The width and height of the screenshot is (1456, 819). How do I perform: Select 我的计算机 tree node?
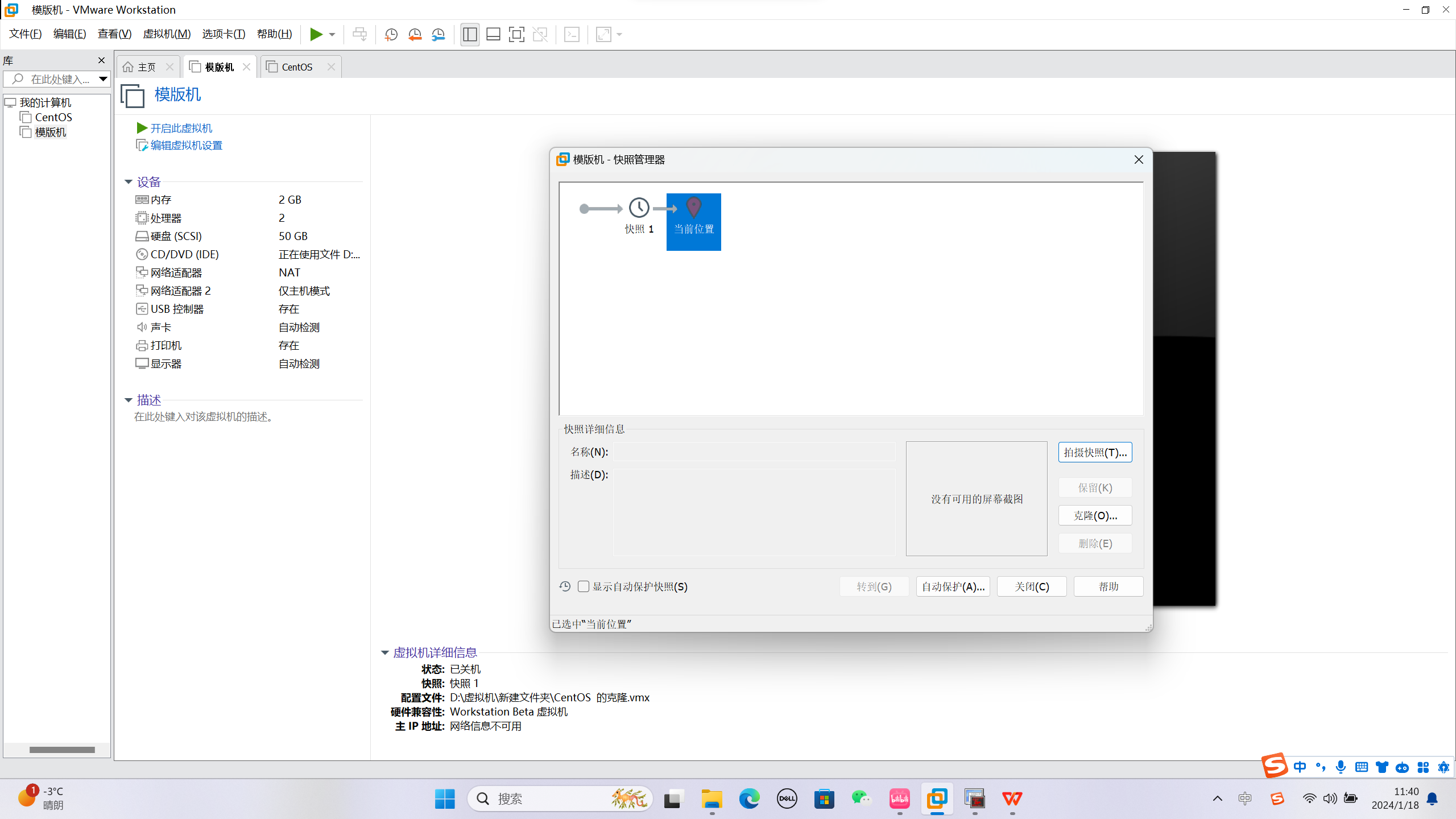[x=45, y=102]
